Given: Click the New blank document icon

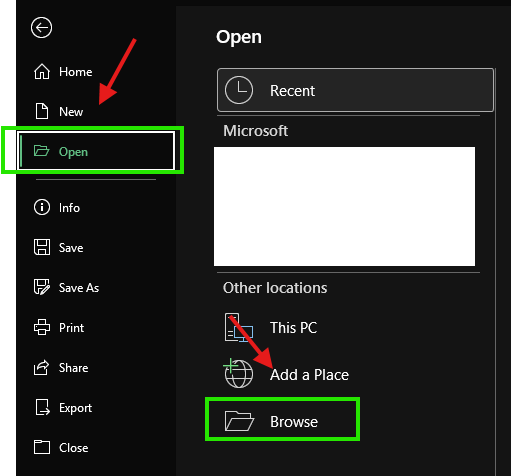Looking at the screenshot, I should pos(42,111).
